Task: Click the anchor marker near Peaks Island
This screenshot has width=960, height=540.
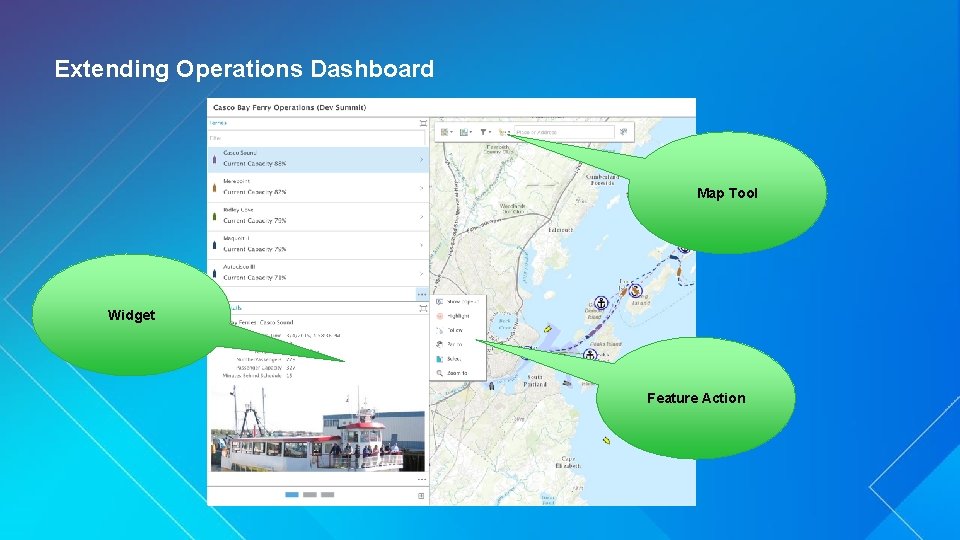Action: pos(590,354)
